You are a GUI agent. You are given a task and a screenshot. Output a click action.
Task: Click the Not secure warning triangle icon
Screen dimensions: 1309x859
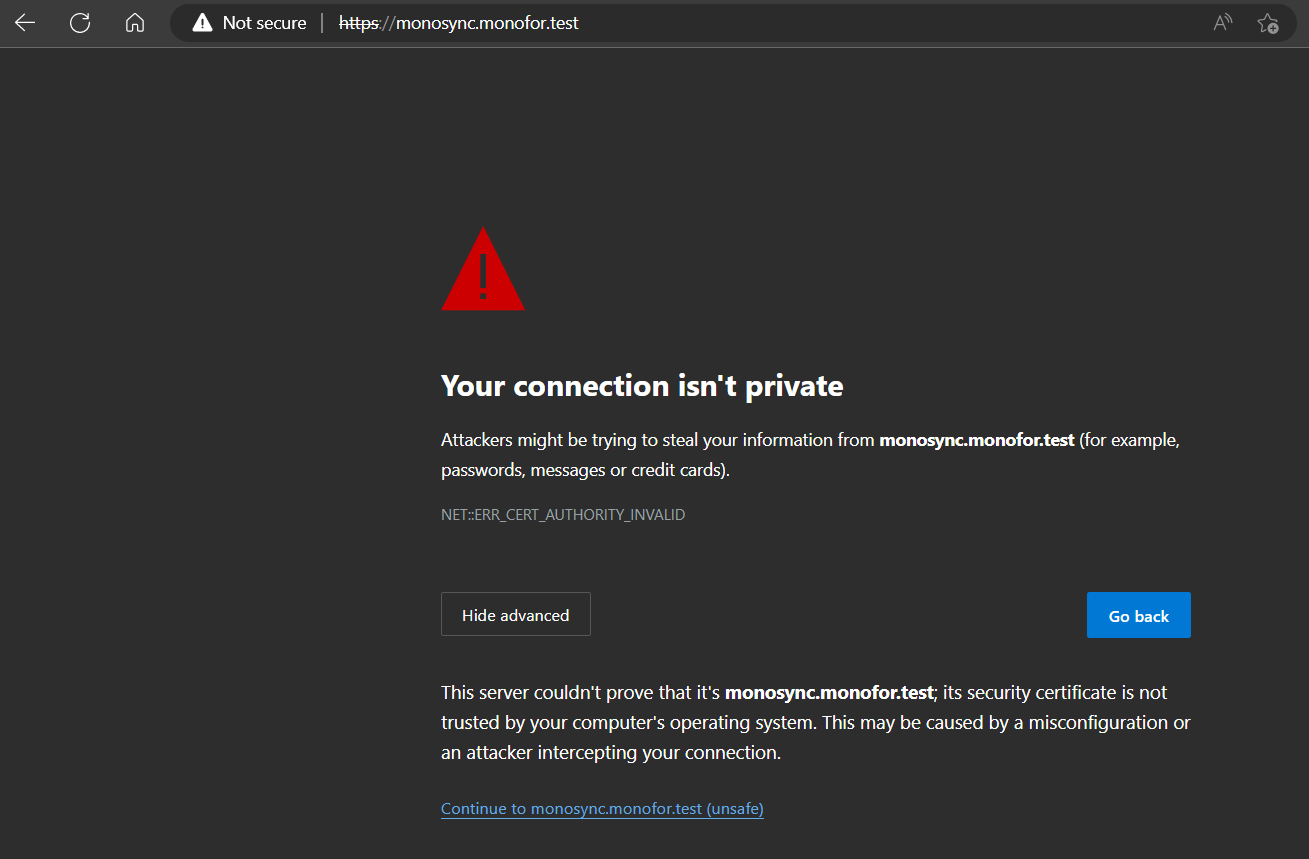(x=203, y=23)
